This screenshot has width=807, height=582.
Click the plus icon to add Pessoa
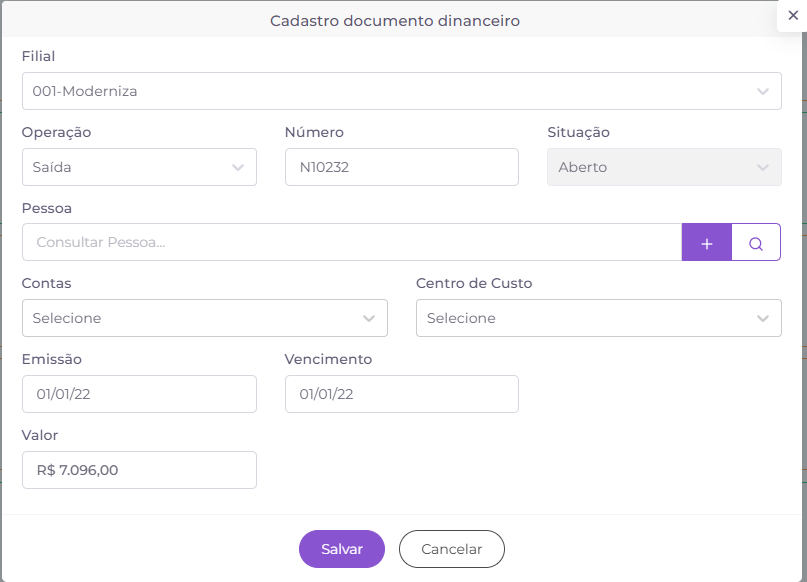click(707, 242)
